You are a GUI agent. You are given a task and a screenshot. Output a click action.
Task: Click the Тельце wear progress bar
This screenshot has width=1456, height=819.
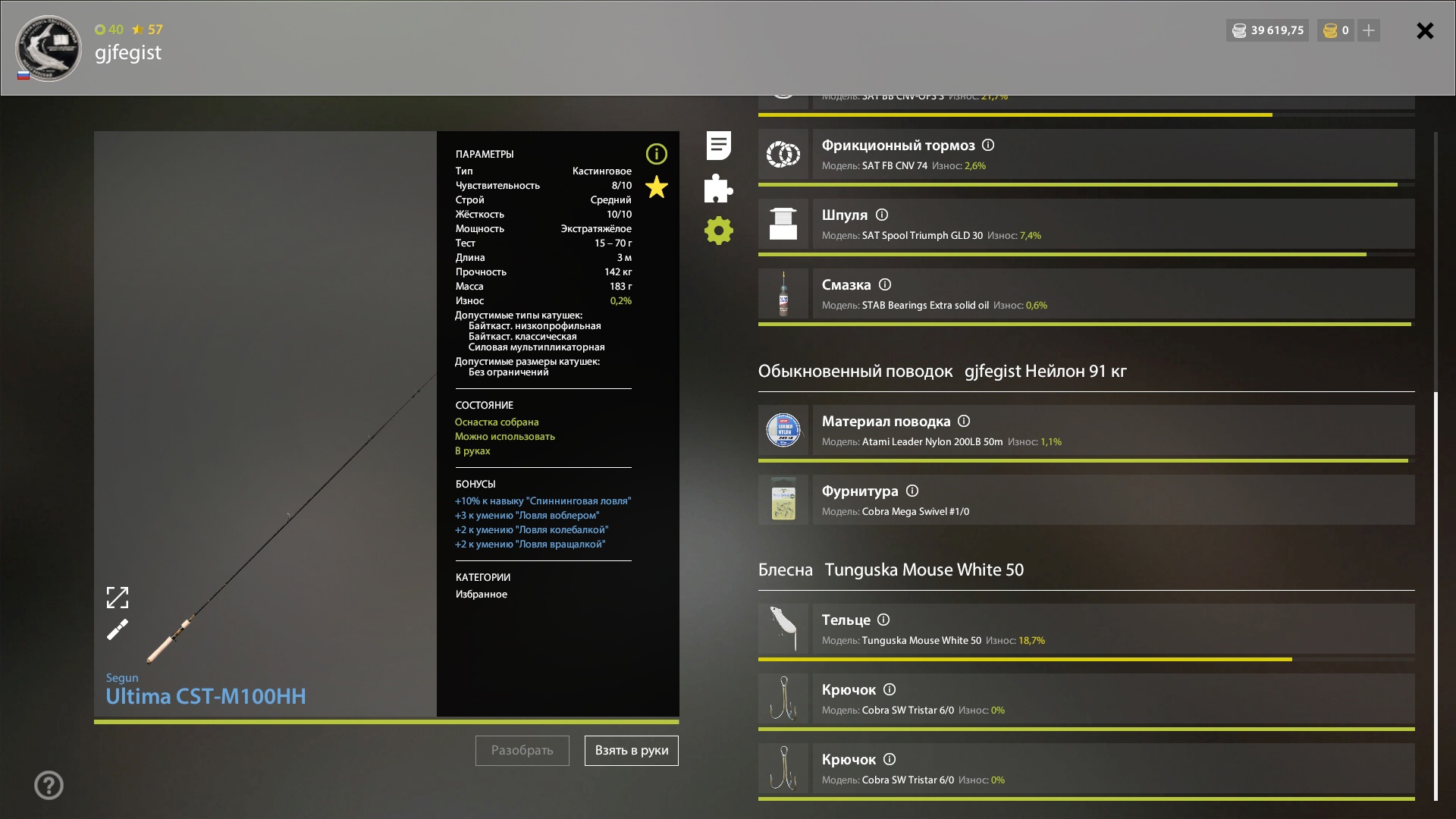(1087, 659)
